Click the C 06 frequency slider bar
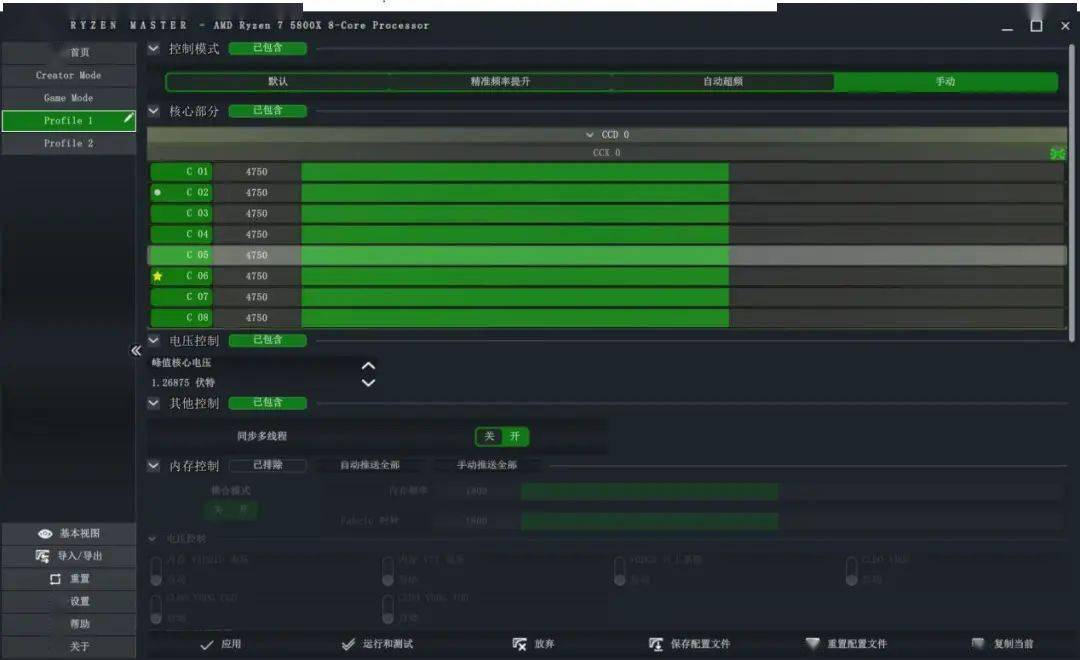Viewport: 1080px width, 660px height. [x=683, y=276]
